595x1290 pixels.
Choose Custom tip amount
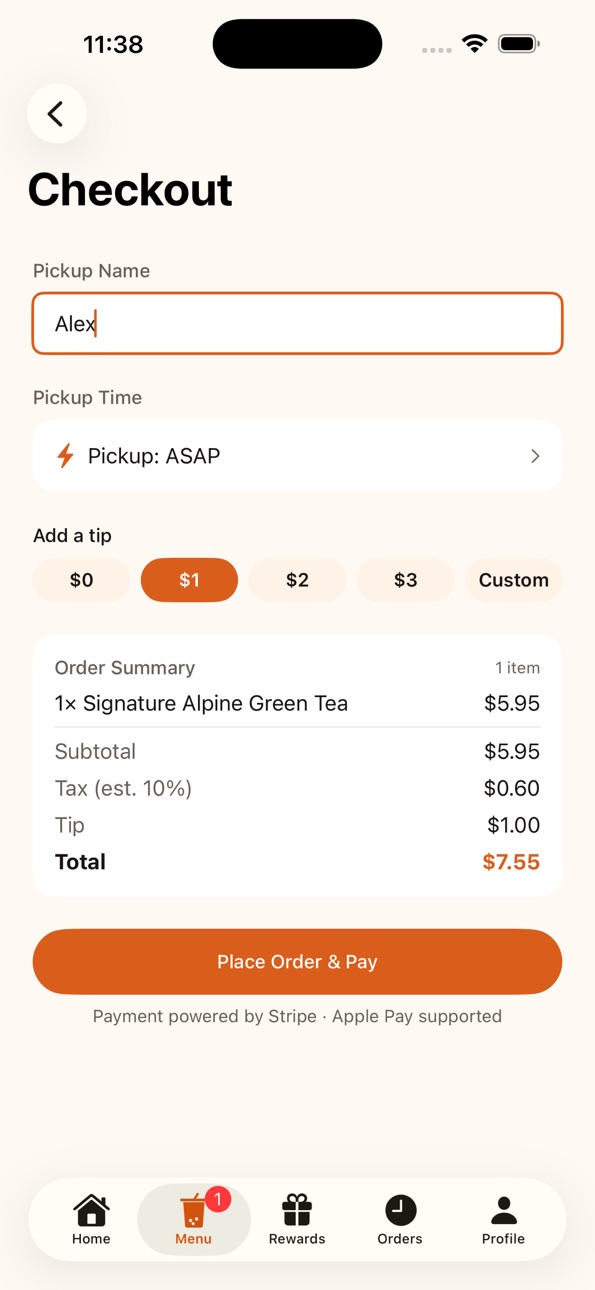(513, 580)
